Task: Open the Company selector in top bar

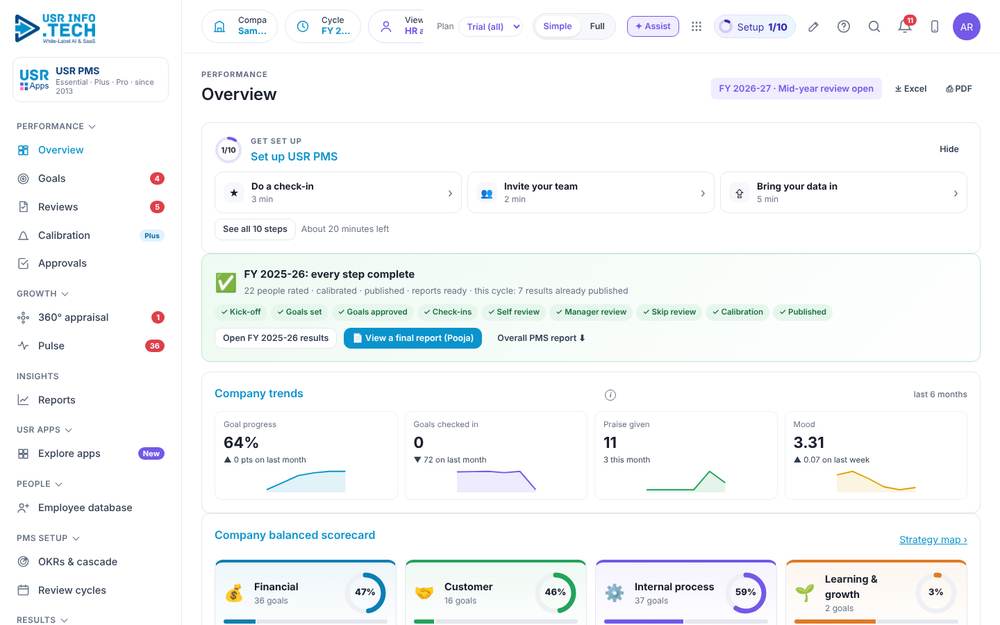Action: click(x=240, y=26)
